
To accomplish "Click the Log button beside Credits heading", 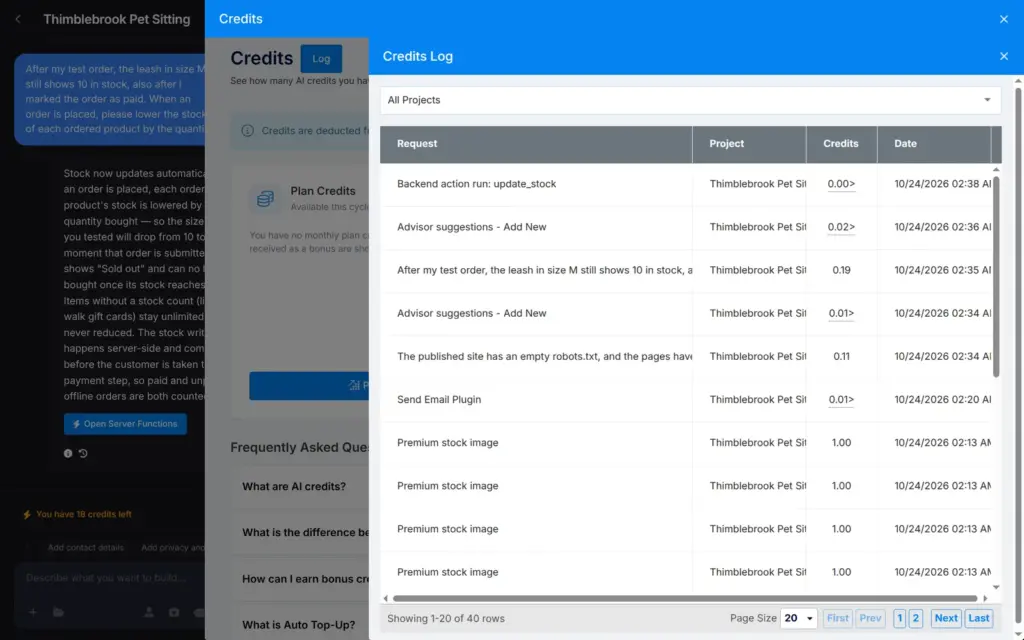I will point(321,59).
